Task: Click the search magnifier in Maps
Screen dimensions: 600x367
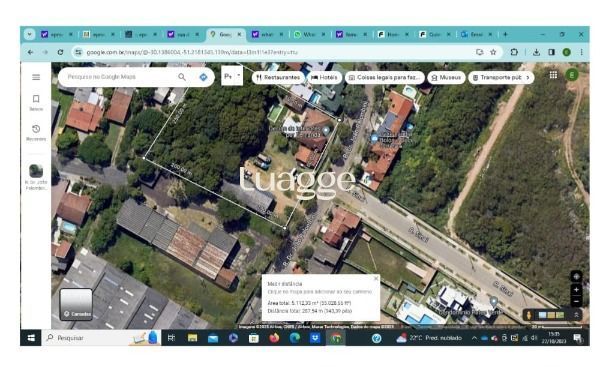Action: 182,77
